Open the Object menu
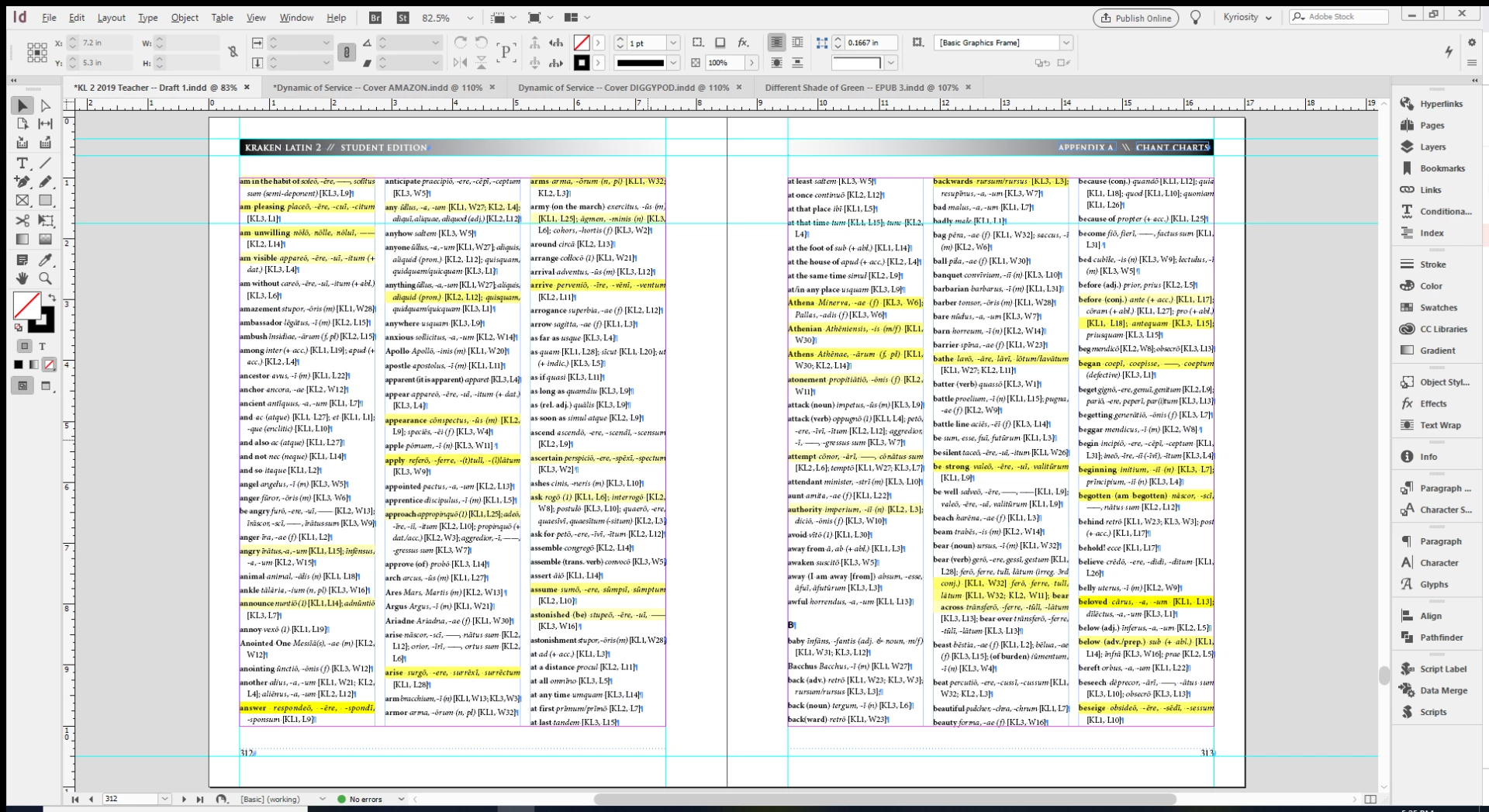This screenshot has width=1489, height=812. pyautogui.click(x=185, y=18)
